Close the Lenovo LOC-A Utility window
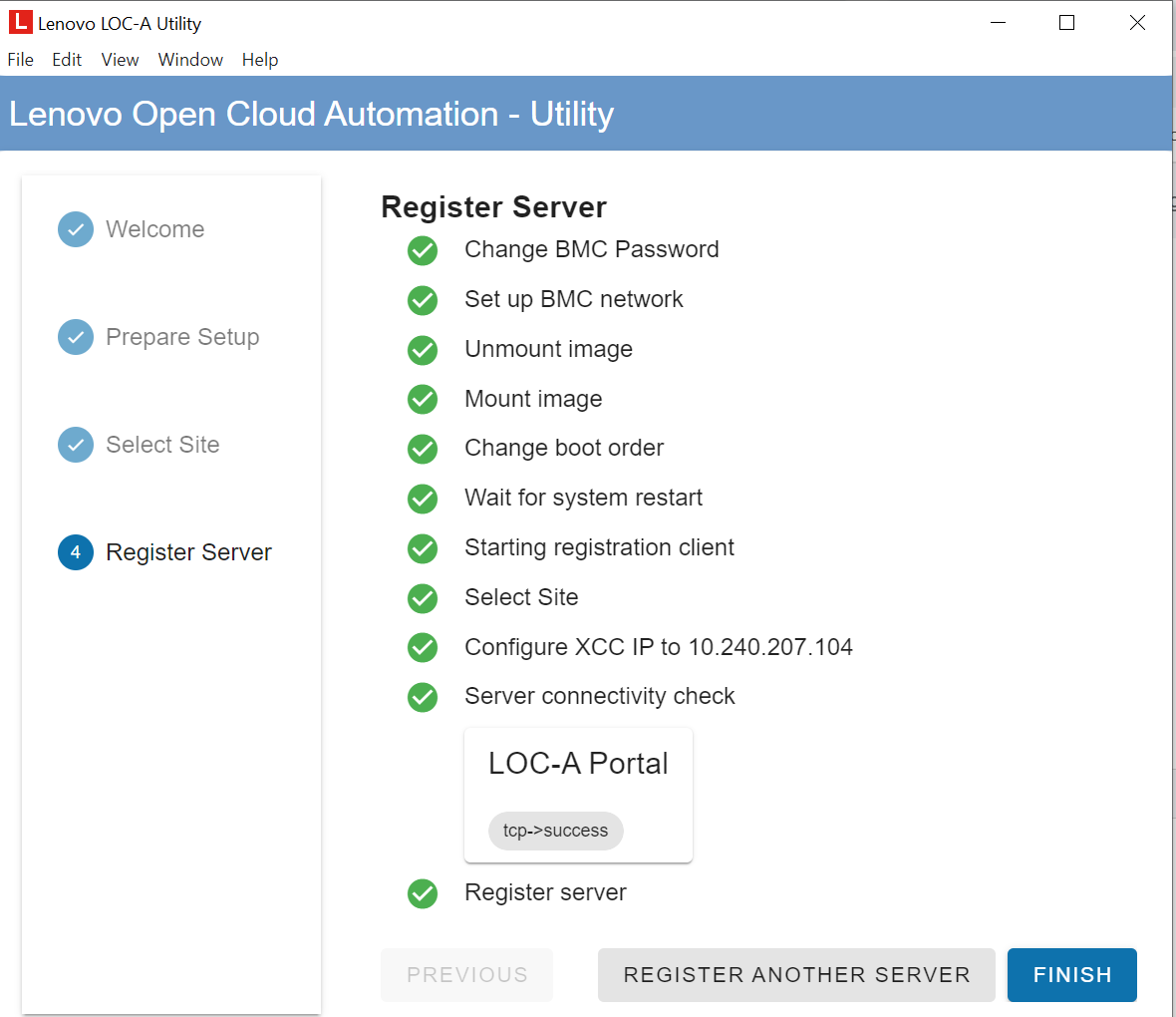 click(1137, 23)
